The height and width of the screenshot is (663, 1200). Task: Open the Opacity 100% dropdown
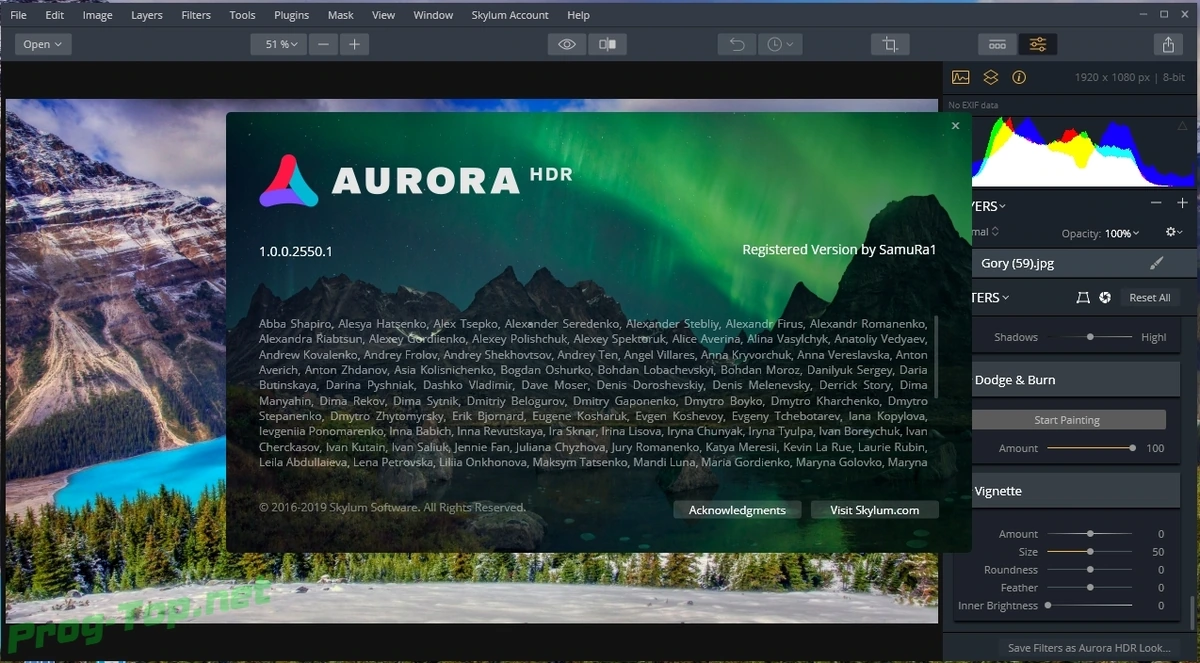click(1121, 233)
